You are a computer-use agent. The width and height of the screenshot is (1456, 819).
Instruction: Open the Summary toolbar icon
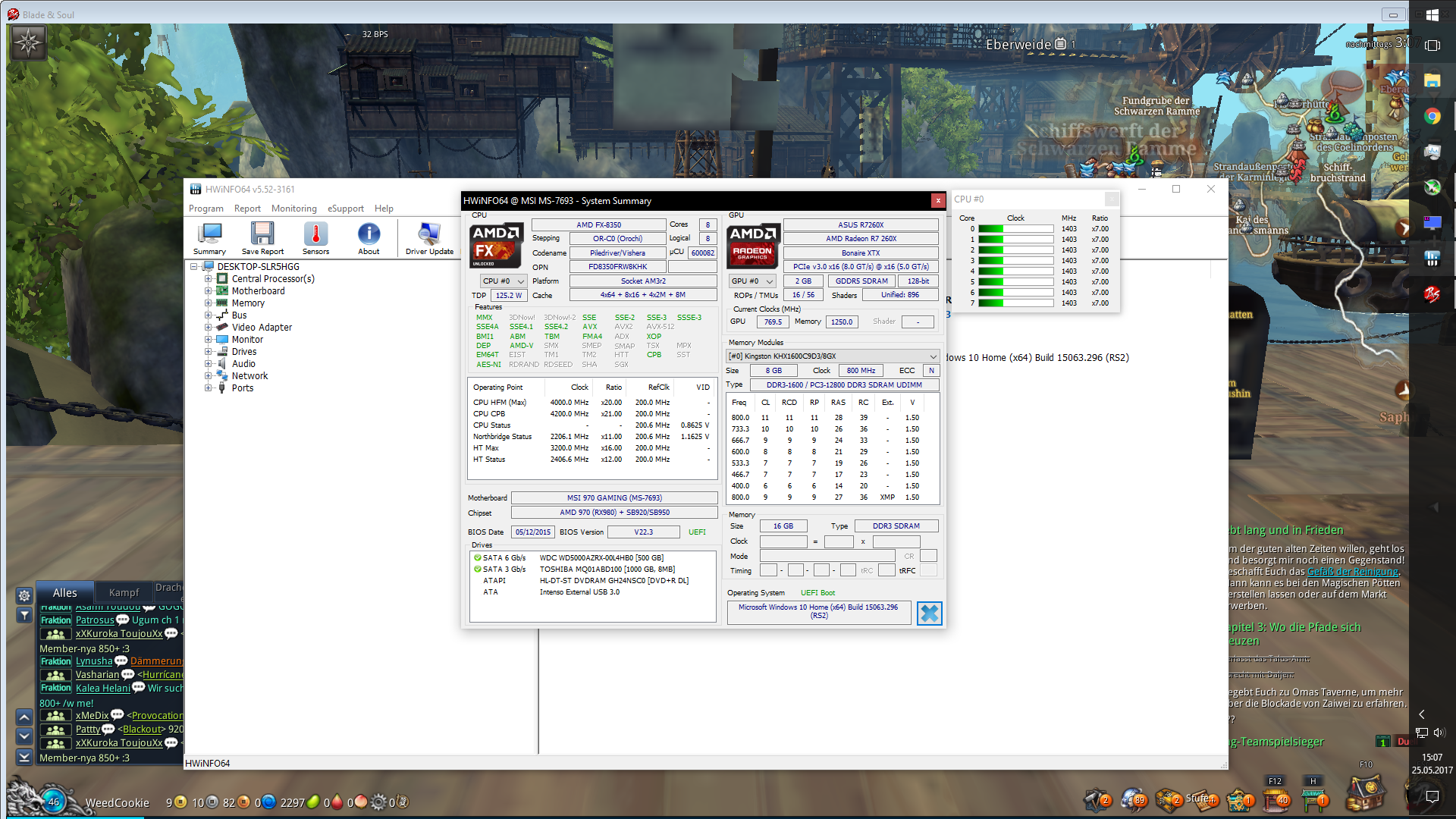coord(209,237)
